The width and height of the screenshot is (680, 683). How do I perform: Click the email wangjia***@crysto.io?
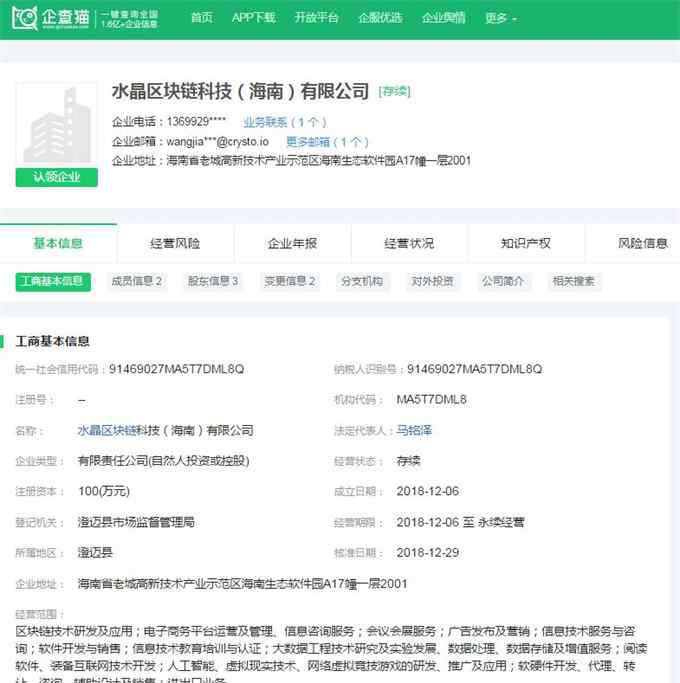click(x=217, y=142)
